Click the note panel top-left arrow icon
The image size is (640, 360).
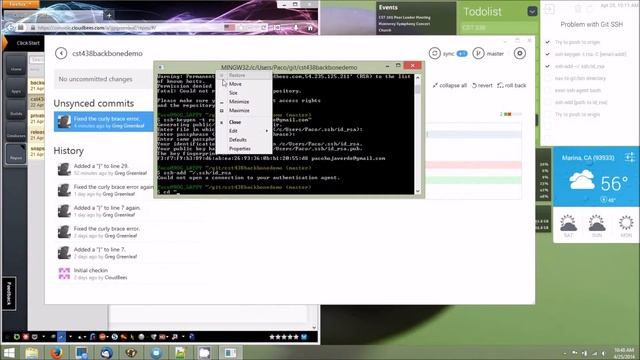tap(549, 9)
